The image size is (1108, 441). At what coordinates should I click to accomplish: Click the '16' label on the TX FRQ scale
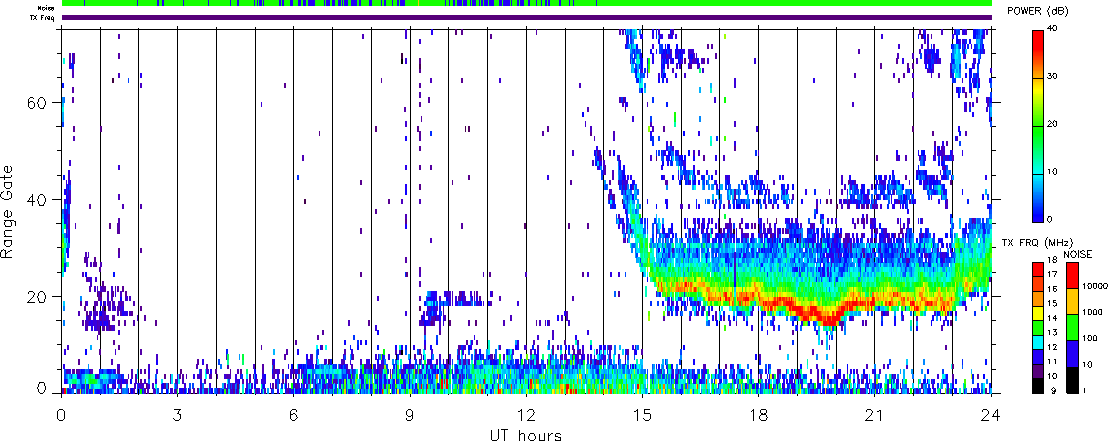click(x=1053, y=288)
